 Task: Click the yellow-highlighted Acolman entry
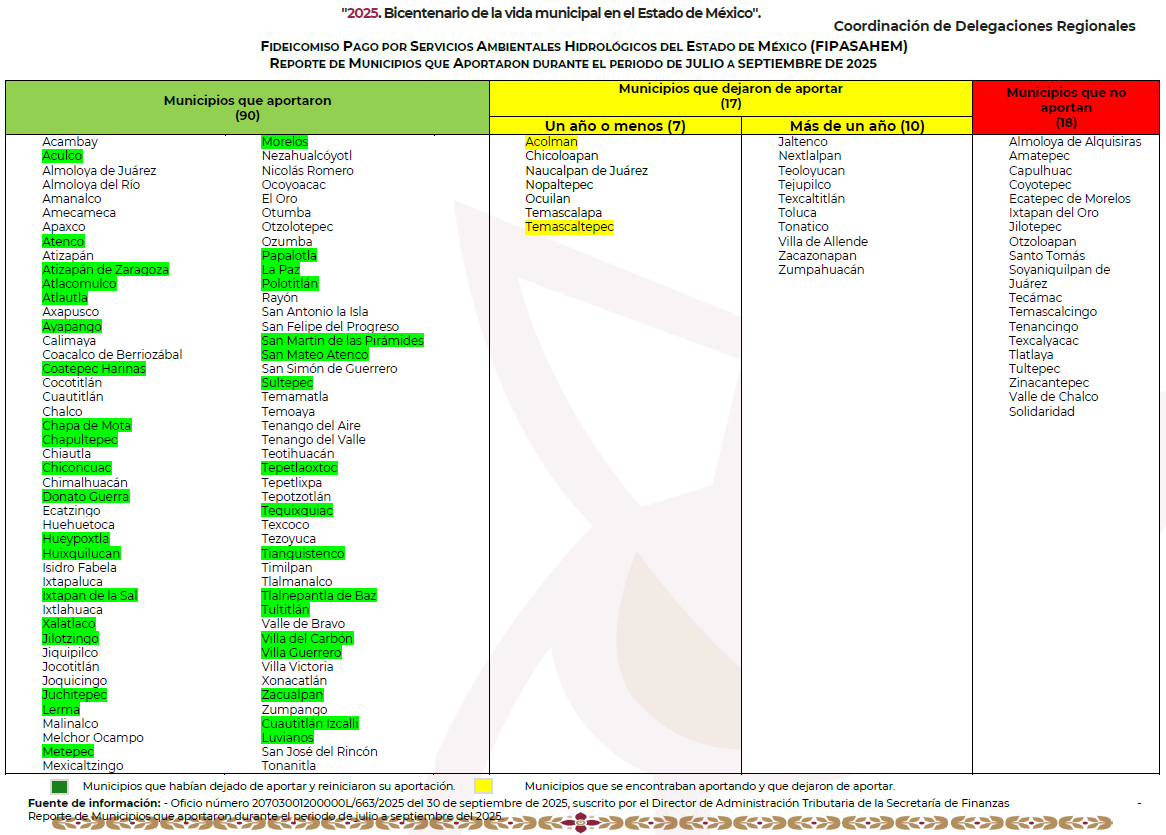551,142
